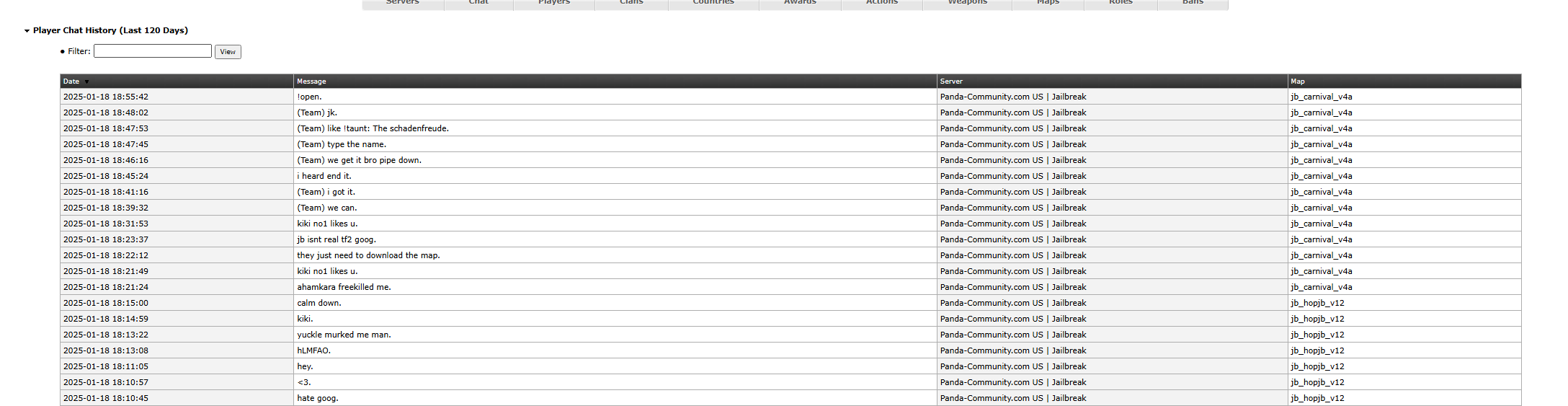Click the "ahamkara freekilled me." message row

click(x=344, y=287)
